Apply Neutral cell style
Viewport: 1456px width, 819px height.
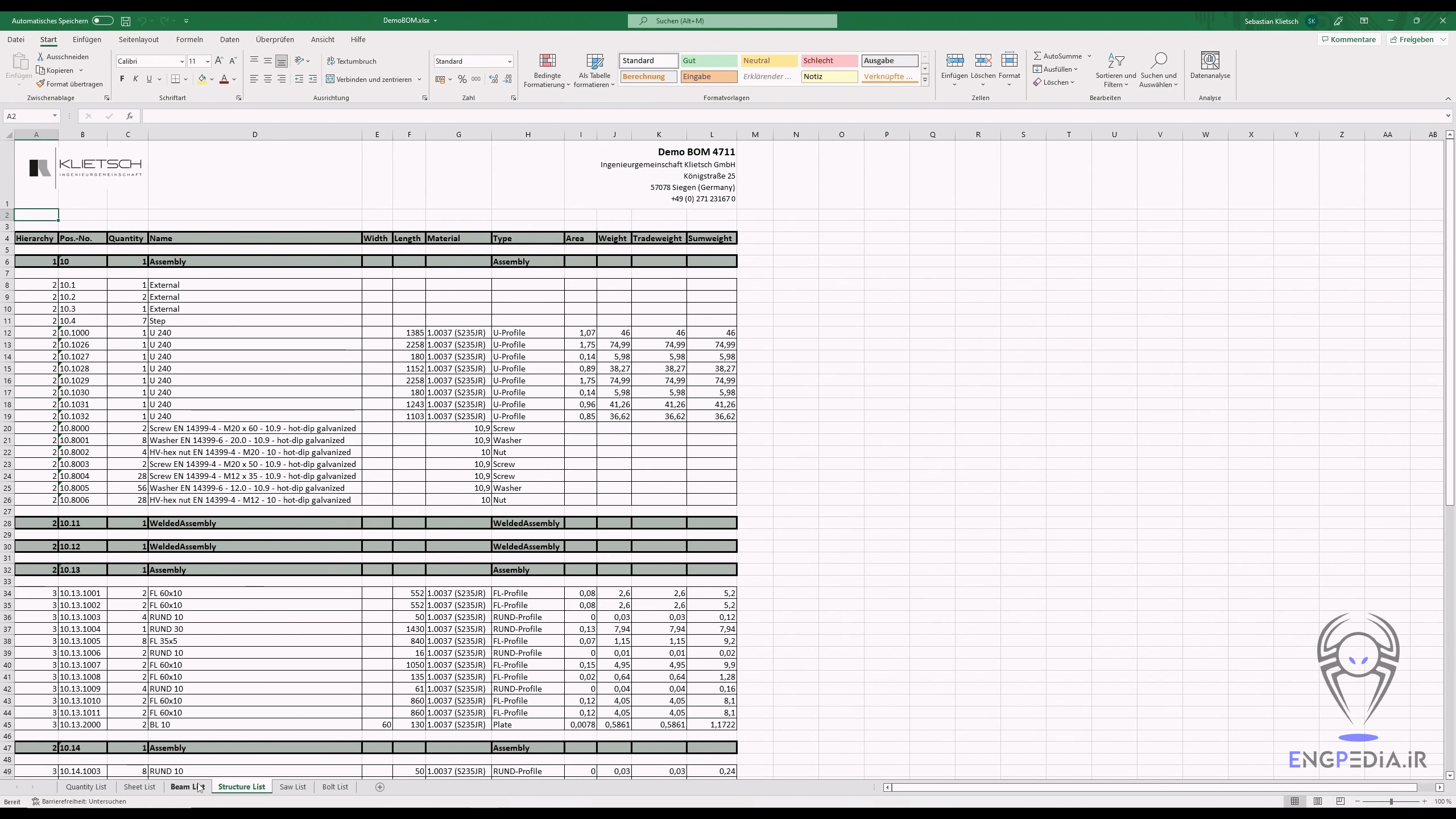pos(769,61)
